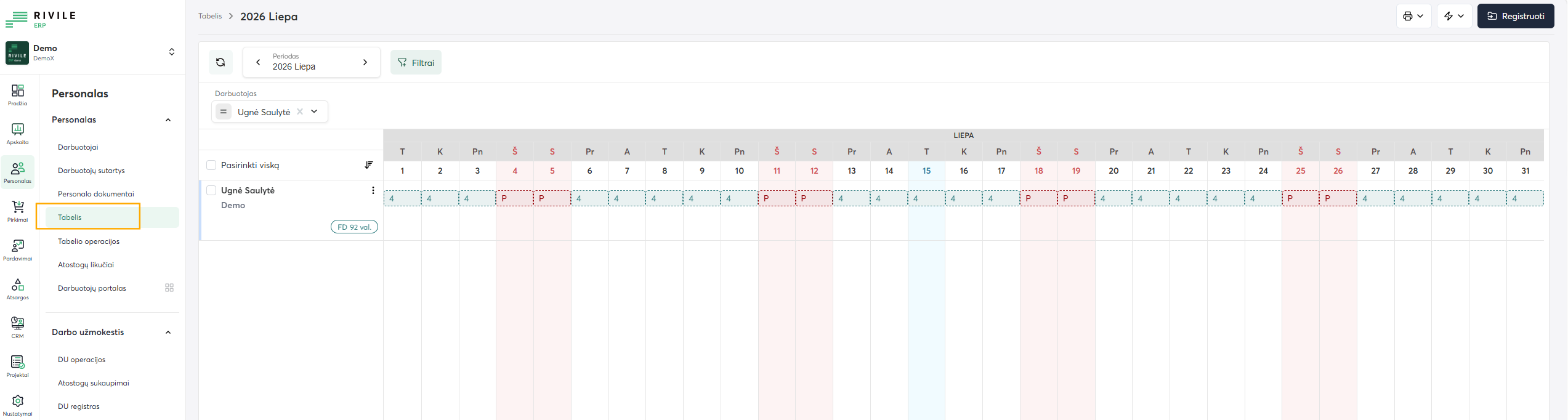This screenshot has height=420, width=1568.
Task: Open Atostogų sukaupimai menu item
Action: click(94, 383)
